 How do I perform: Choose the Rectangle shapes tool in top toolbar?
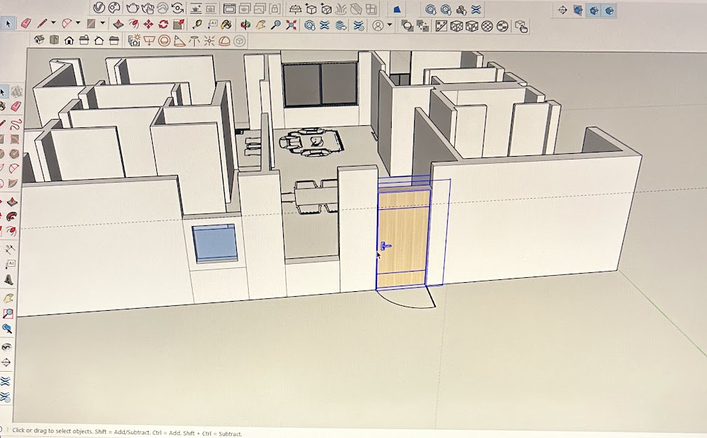coord(91,23)
